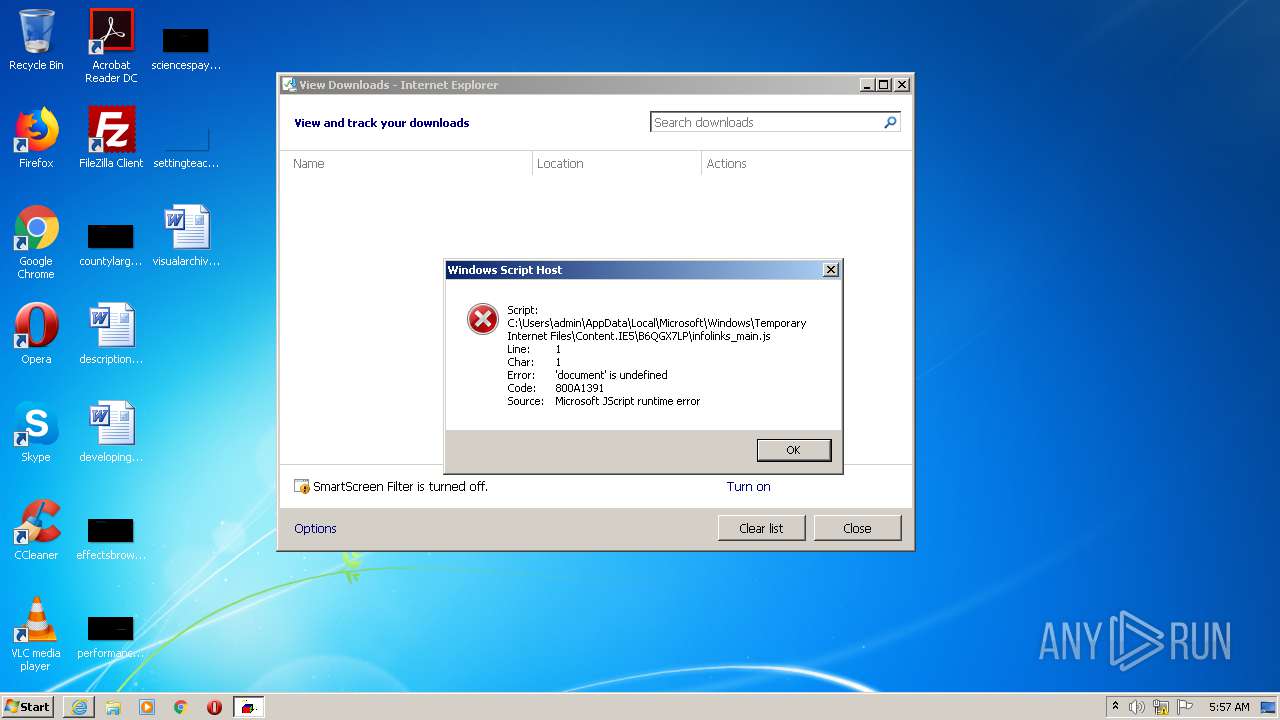The width and height of the screenshot is (1280, 720).
Task: Open the Recycle Bin desktop icon
Action: pyautogui.click(x=36, y=40)
